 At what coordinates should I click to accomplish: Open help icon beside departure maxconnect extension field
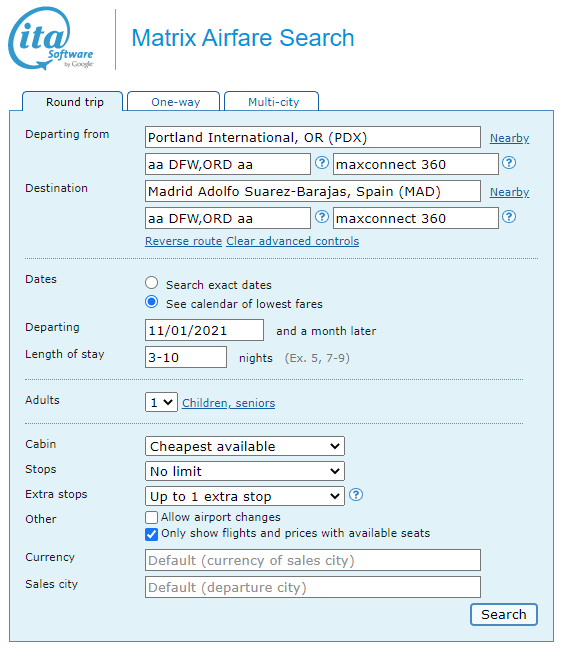click(x=509, y=162)
